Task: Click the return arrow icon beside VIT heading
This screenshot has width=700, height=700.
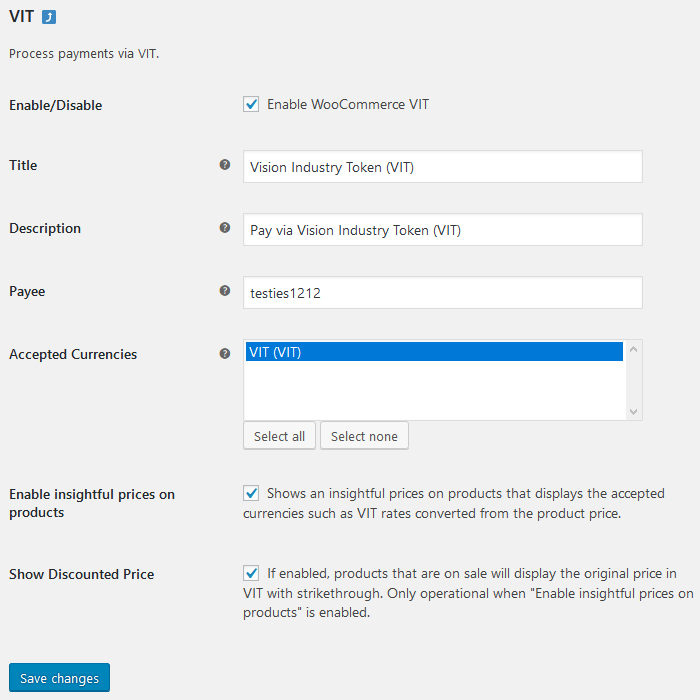Action: (x=49, y=17)
